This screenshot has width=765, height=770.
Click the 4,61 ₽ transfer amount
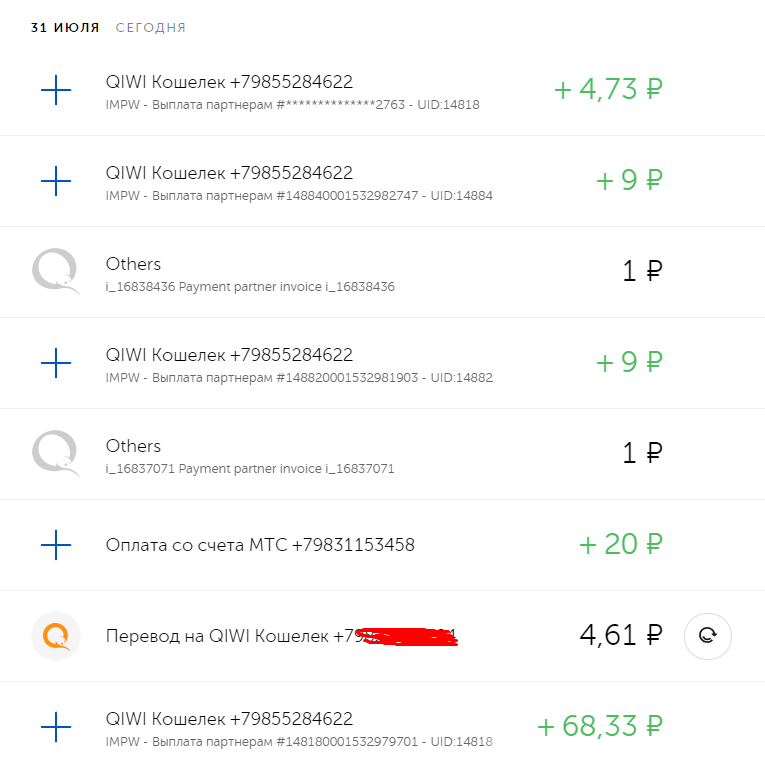pyautogui.click(x=620, y=635)
